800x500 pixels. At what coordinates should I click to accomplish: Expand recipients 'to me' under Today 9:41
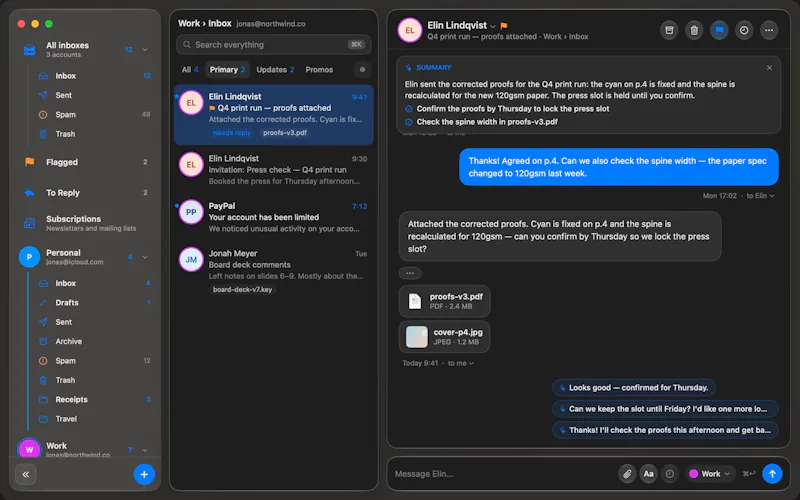pyautogui.click(x=461, y=363)
